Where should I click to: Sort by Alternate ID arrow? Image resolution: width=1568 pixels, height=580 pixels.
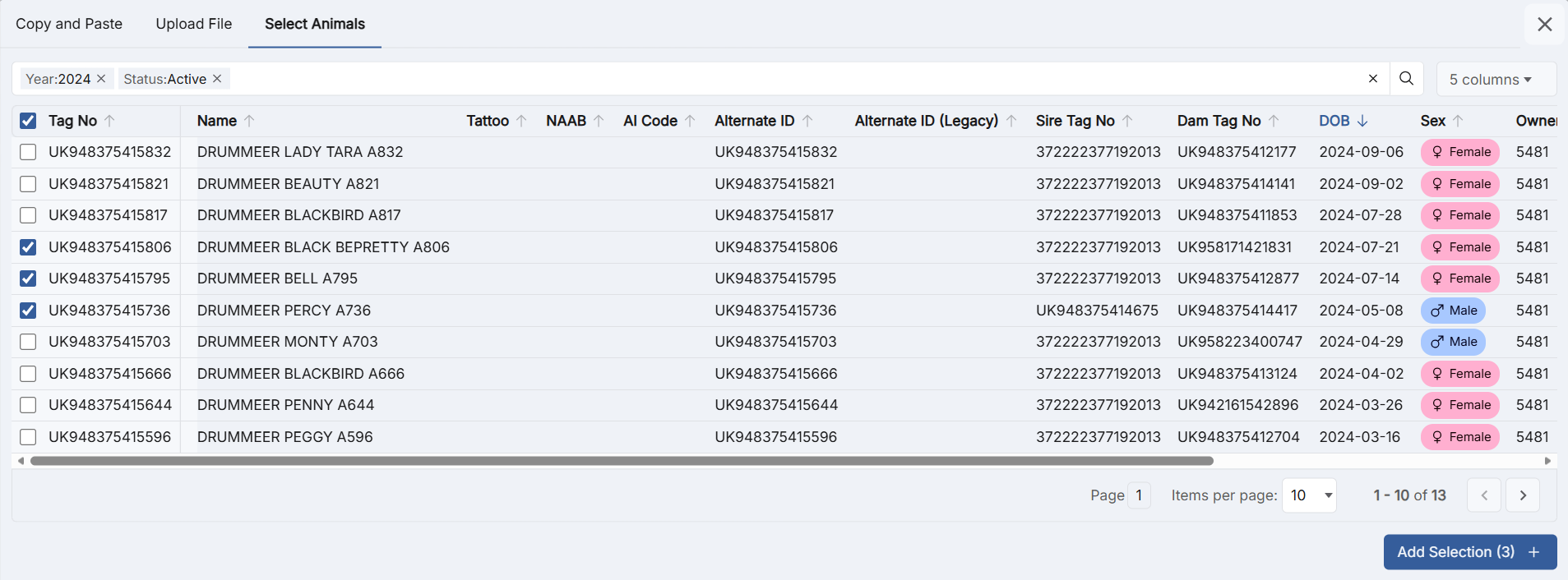click(x=807, y=121)
